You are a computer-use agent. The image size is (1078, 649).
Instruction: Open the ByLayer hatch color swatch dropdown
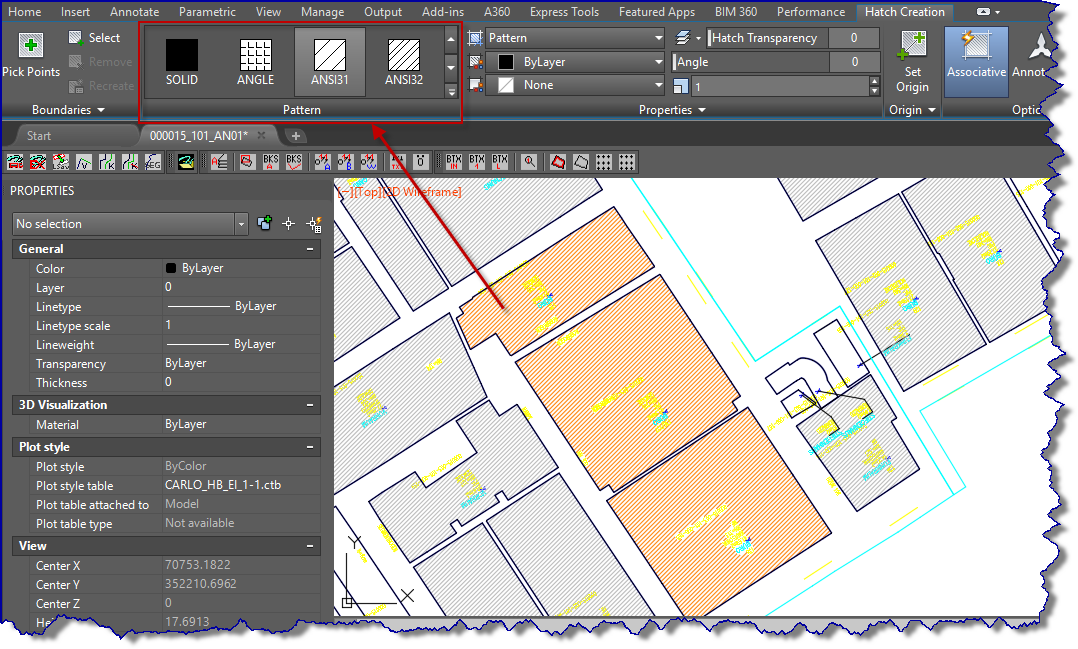573,61
